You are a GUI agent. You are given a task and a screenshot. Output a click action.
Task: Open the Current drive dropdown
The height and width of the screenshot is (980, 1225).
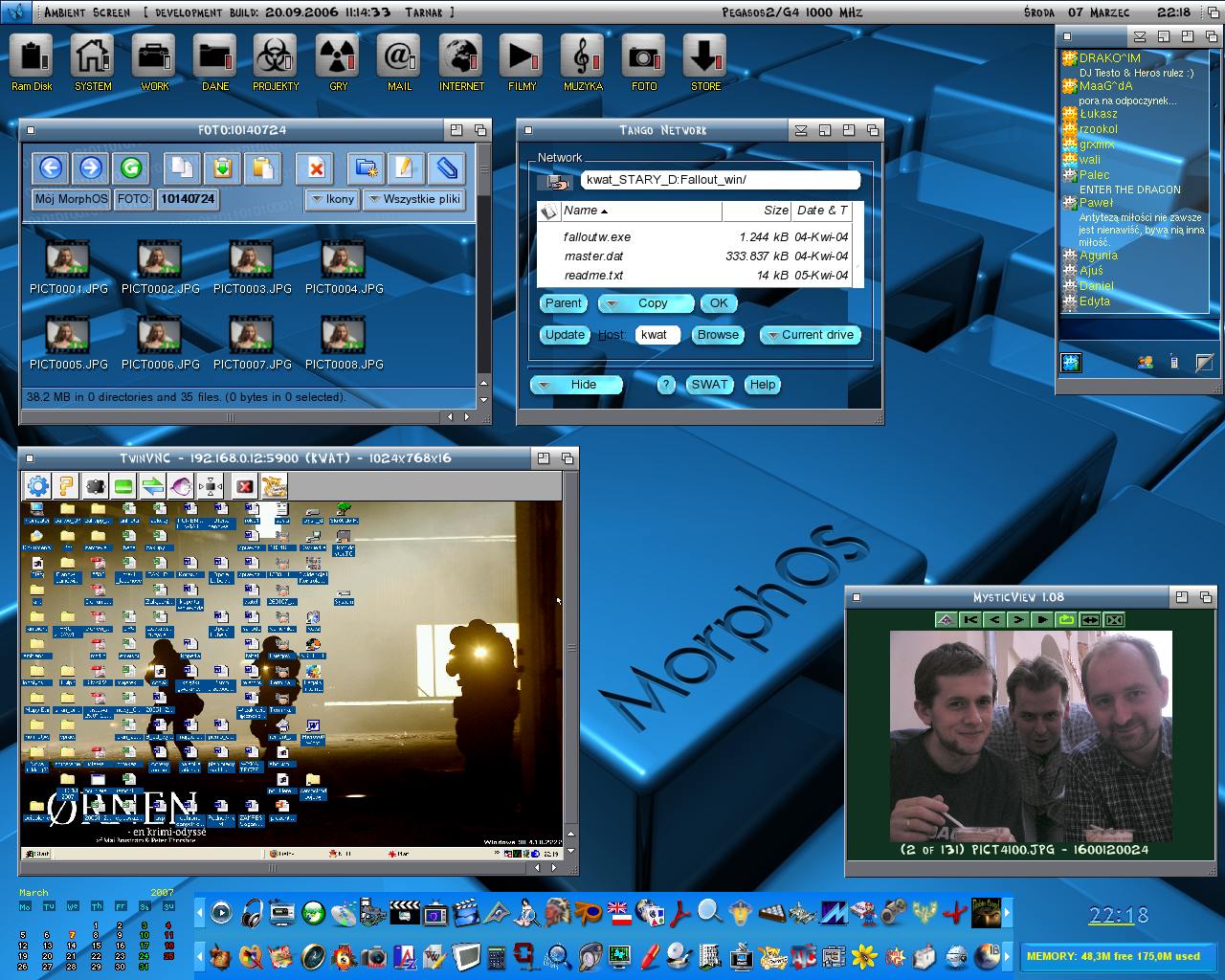click(810, 335)
